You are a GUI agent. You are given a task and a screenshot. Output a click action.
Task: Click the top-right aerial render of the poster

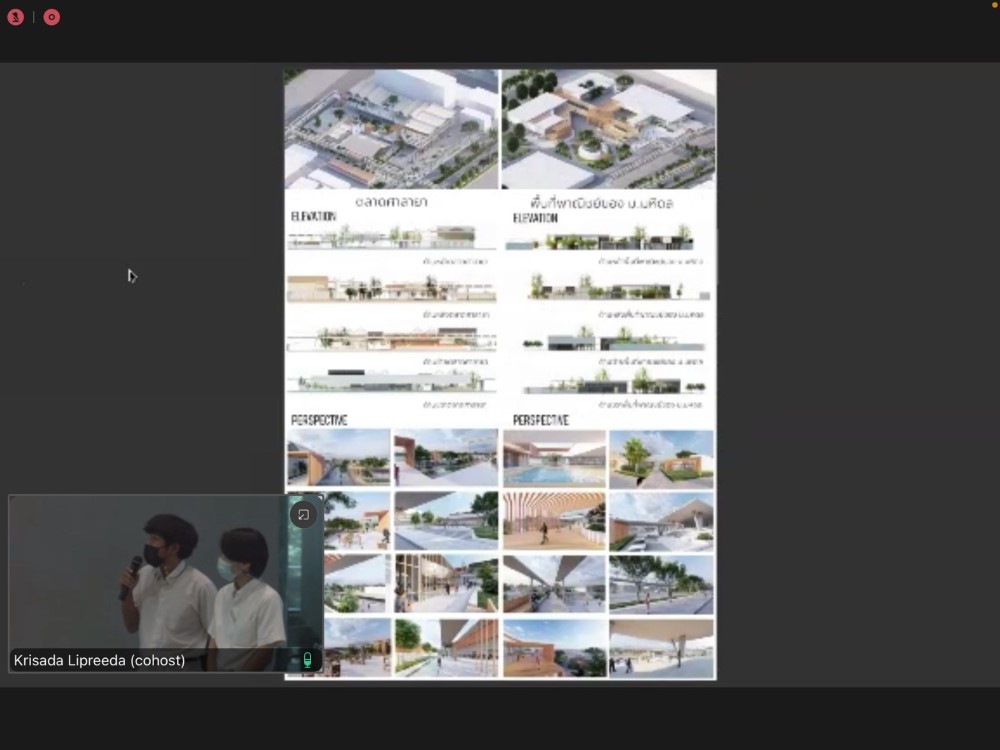[x=608, y=129]
